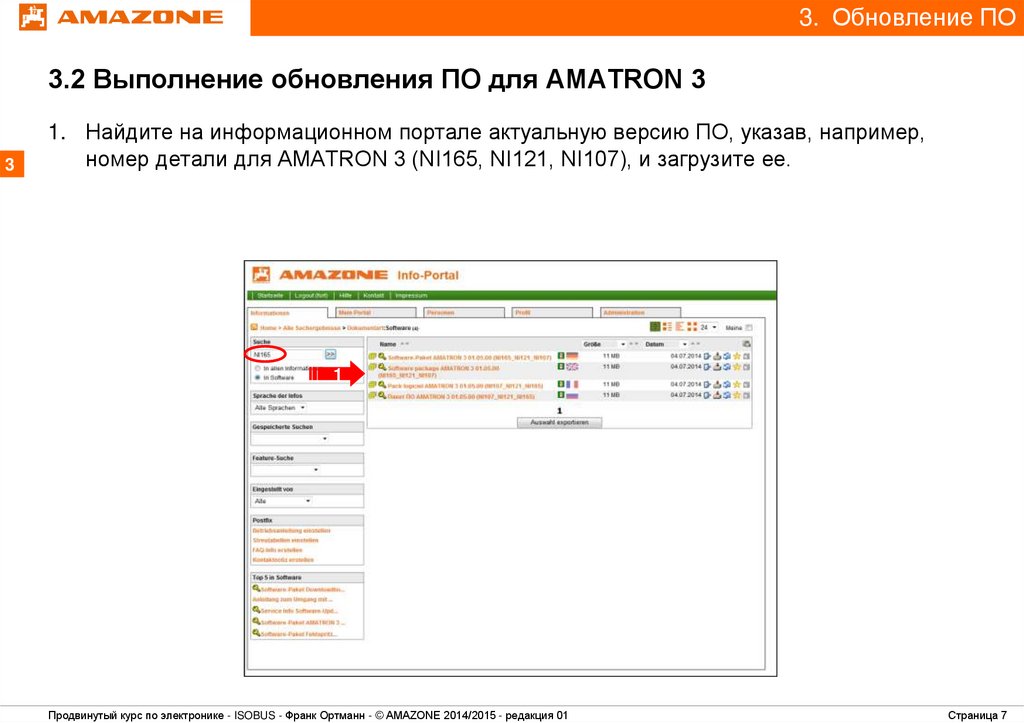Select the 'In allen Informationen' radio button
Screen dimensions: 1024x723
(x=257, y=368)
